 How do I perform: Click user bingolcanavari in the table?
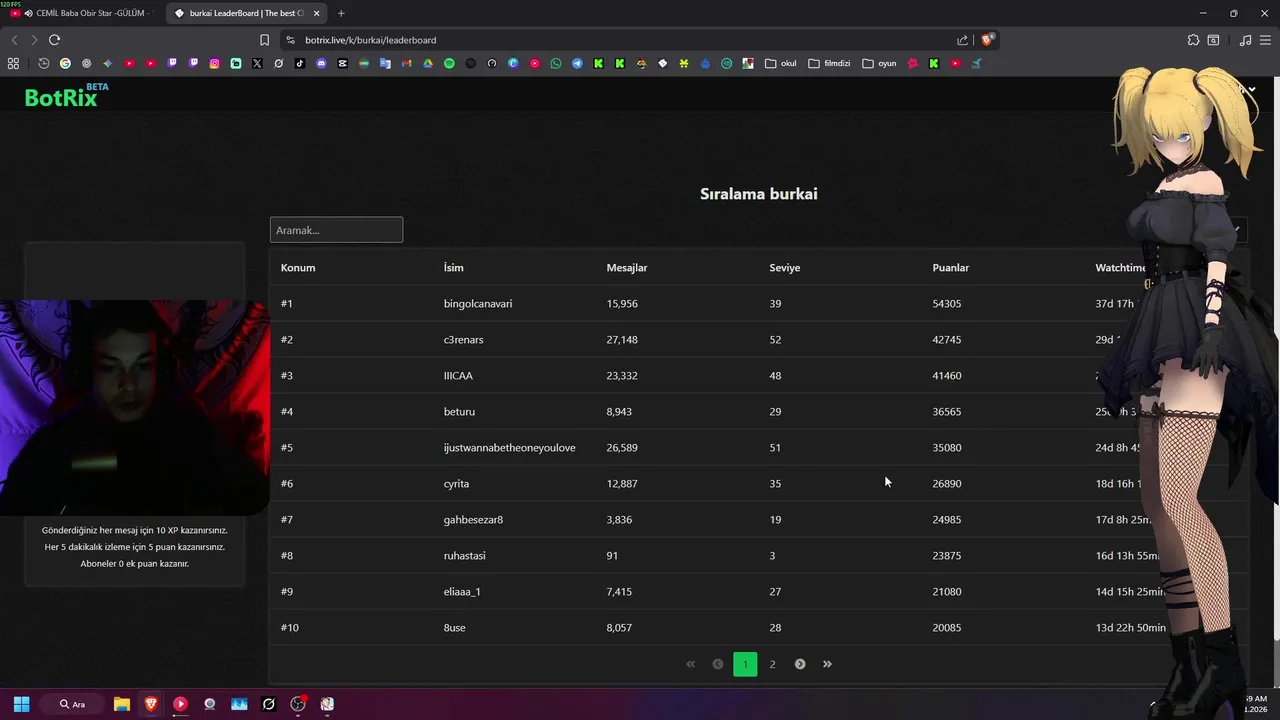[478, 304]
